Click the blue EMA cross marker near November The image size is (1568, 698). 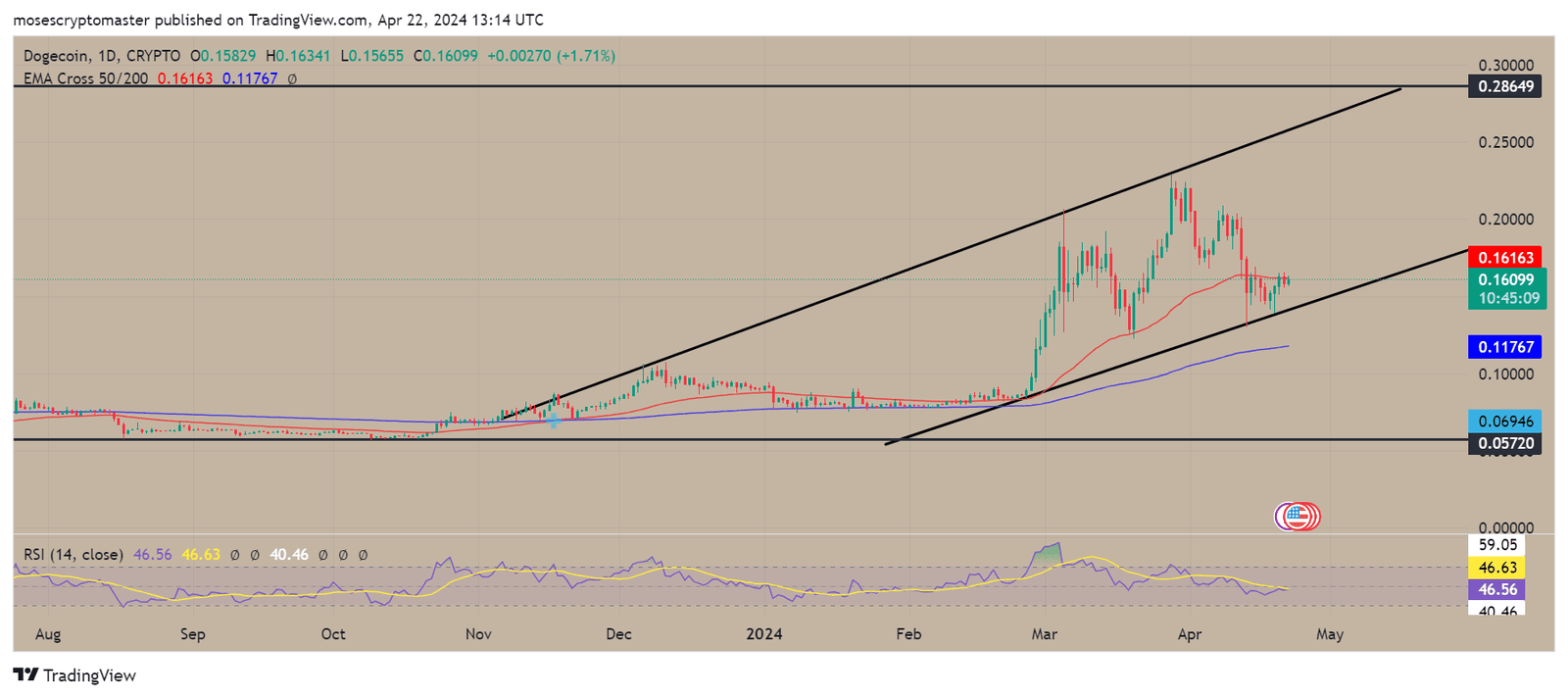click(554, 420)
